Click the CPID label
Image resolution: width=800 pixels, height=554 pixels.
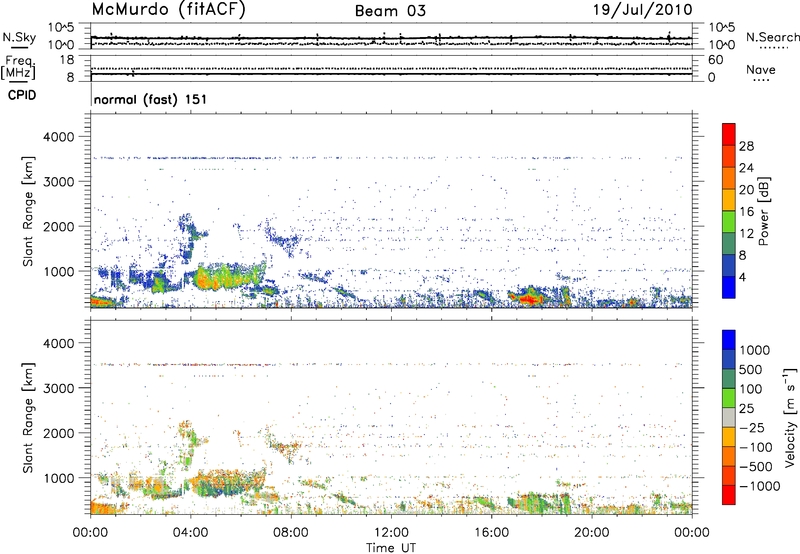tap(22, 95)
